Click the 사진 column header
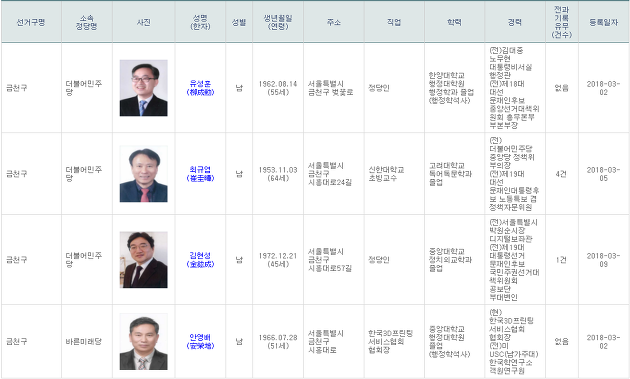The image size is (630, 379). pyautogui.click(x=143, y=22)
